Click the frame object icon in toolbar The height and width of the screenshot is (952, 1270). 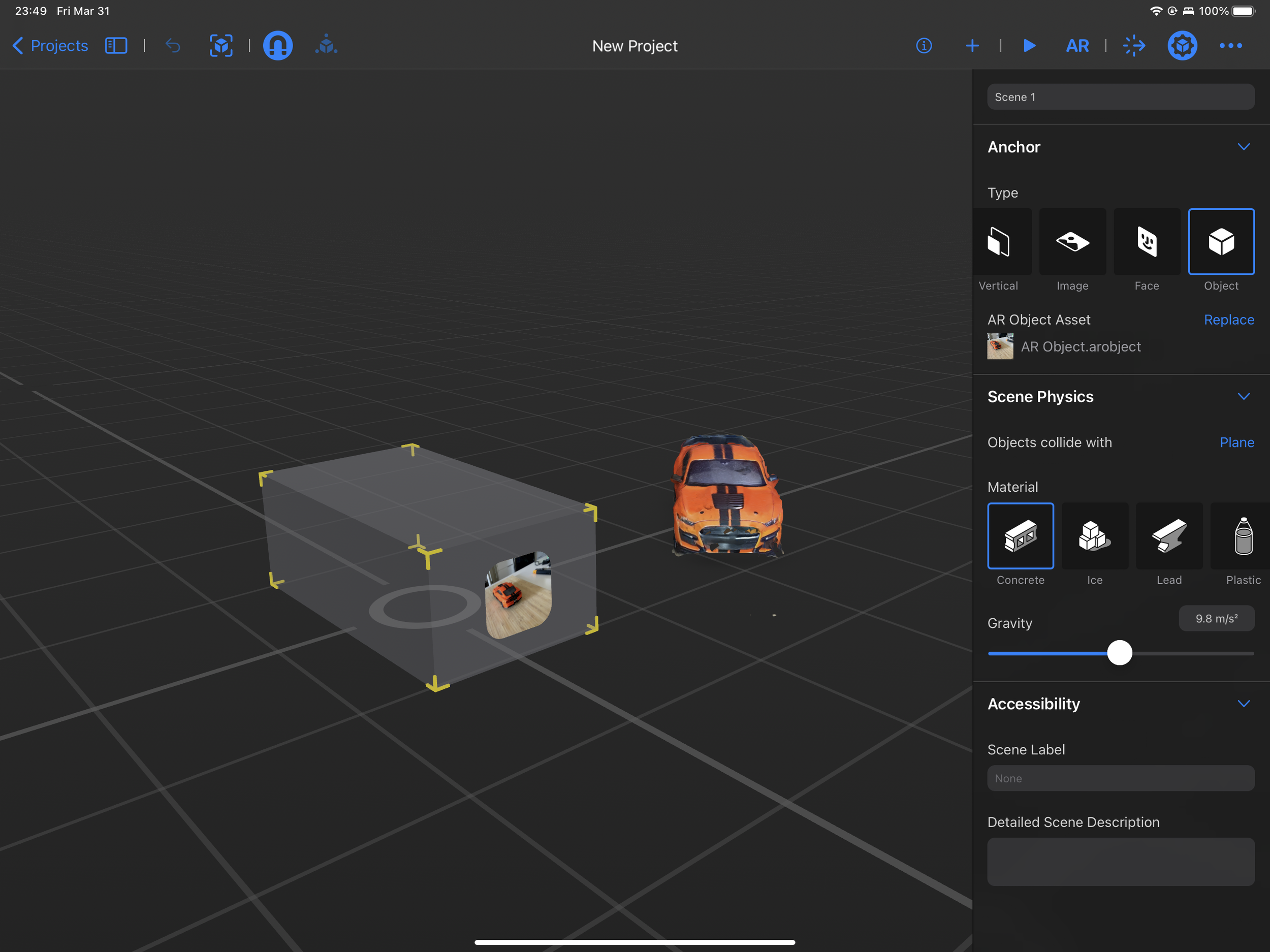(x=221, y=45)
